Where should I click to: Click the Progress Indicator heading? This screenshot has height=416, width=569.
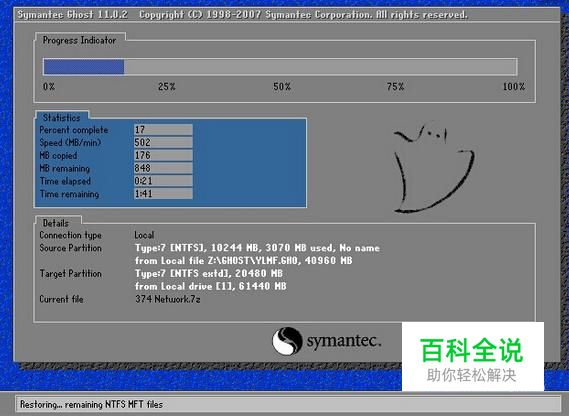(x=79, y=40)
